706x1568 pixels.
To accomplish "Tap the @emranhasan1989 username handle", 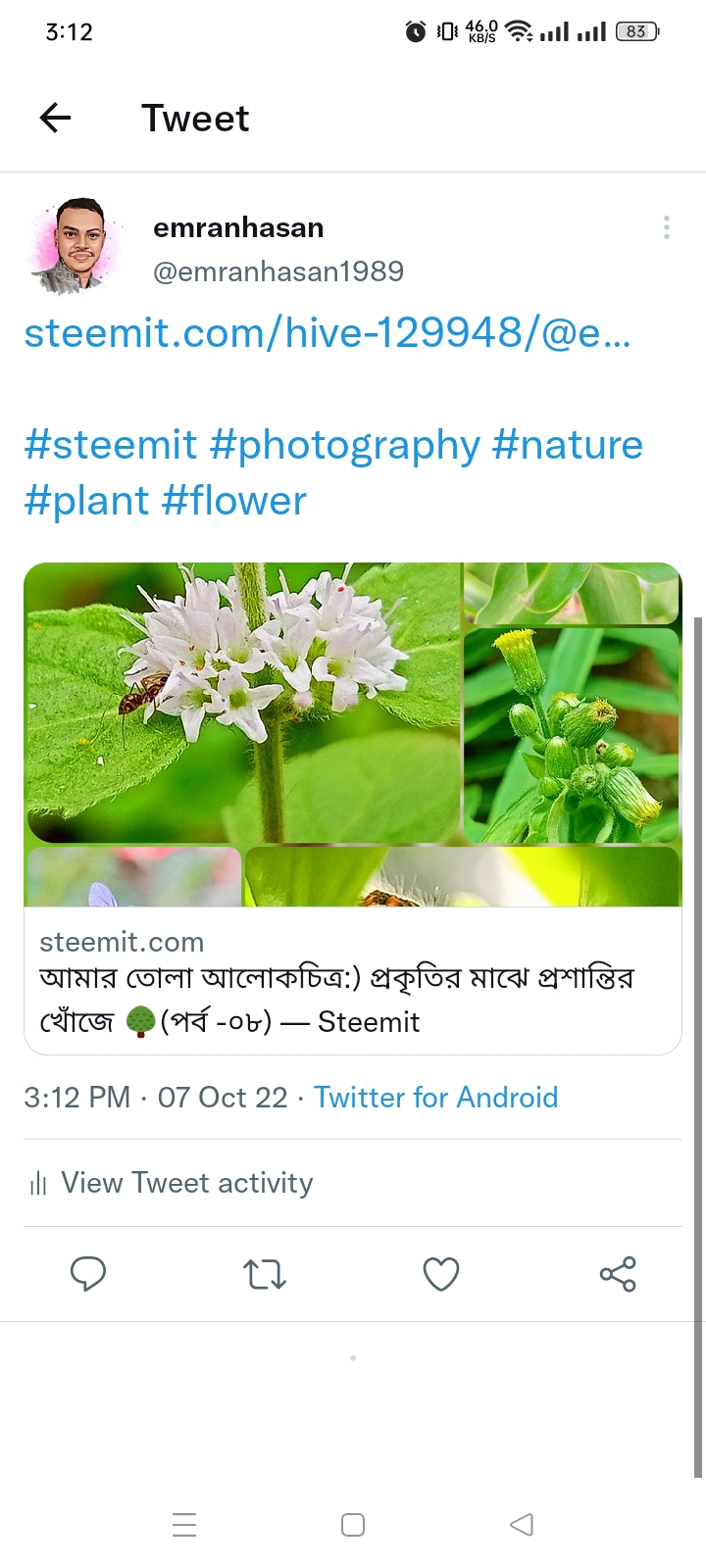I will [x=278, y=271].
